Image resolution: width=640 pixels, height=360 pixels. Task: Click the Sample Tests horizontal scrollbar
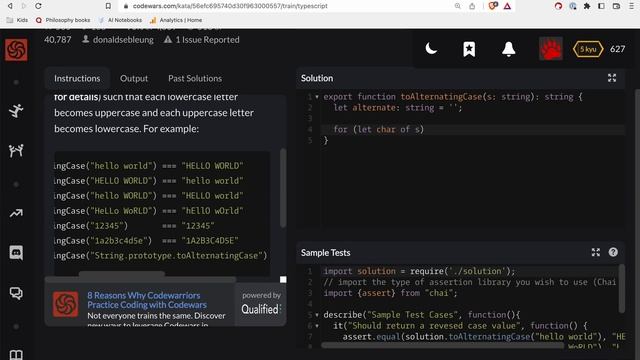[x=443, y=345]
